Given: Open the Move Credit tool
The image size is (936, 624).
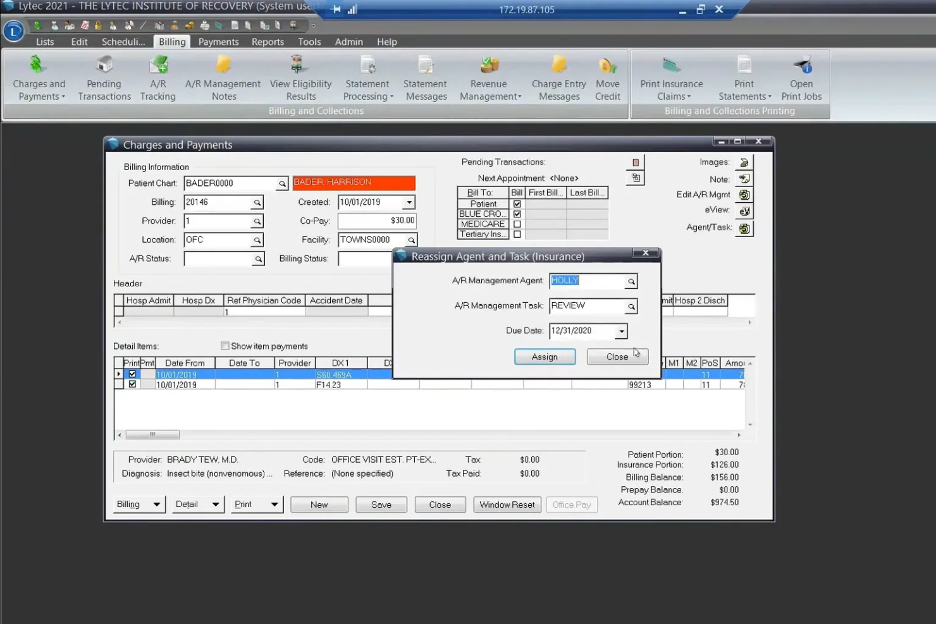Looking at the screenshot, I should [x=608, y=75].
